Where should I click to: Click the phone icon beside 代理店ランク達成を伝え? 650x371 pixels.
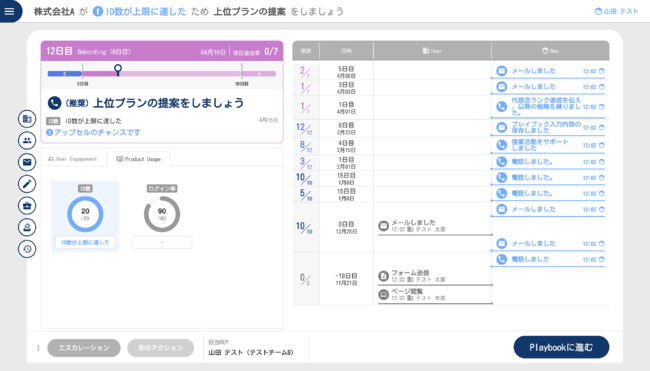pos(502,107)
